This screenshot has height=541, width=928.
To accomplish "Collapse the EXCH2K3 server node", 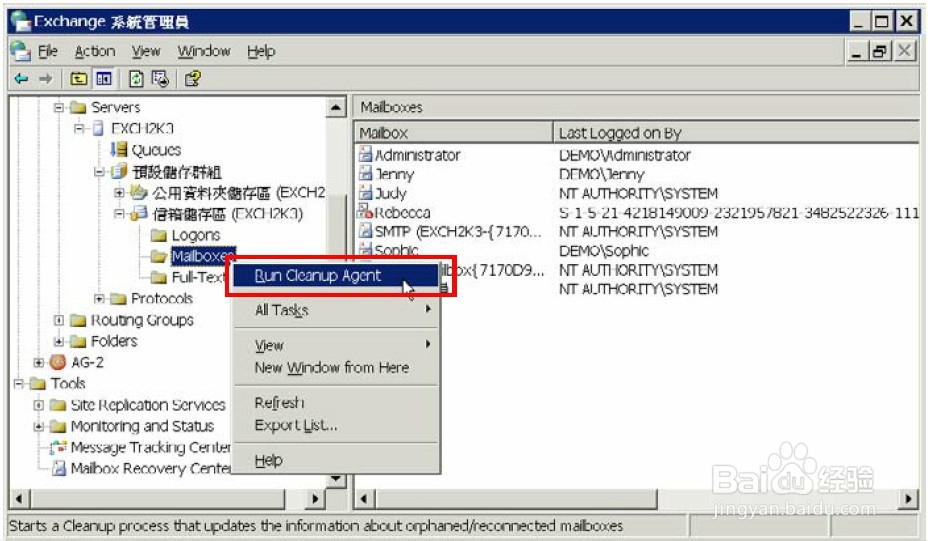I will tap(79, 128).
